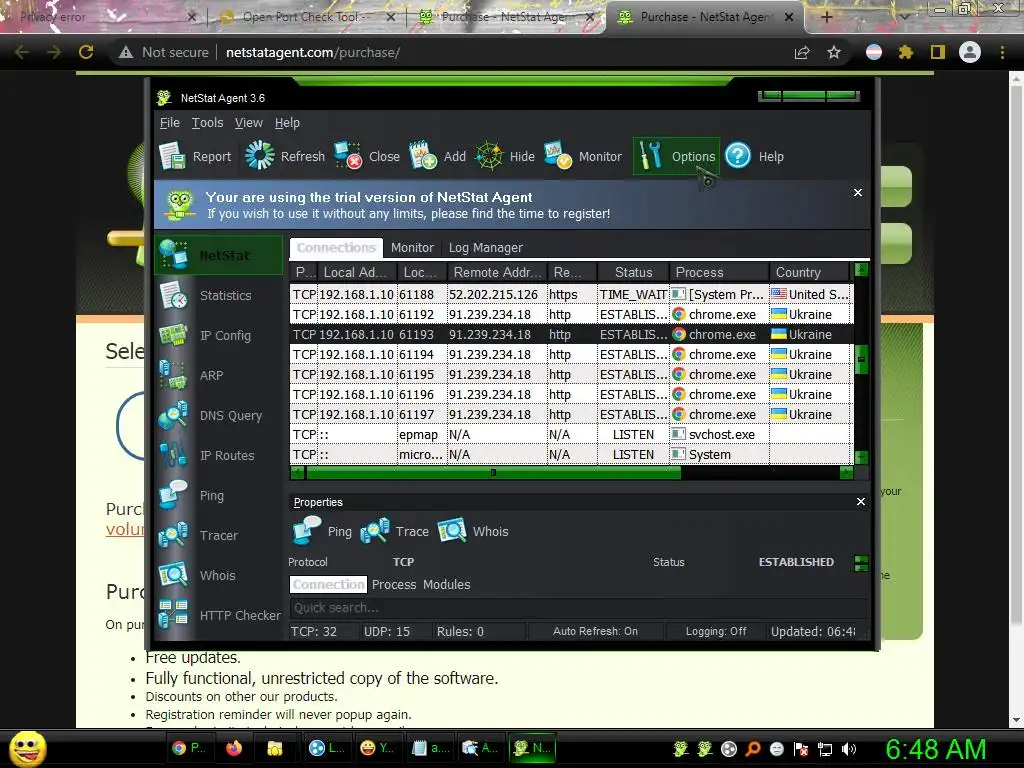The height and width of the screenshot is (768, 1024).
Task: Click the Add rule toolbar icon
Action: (438, 157)
